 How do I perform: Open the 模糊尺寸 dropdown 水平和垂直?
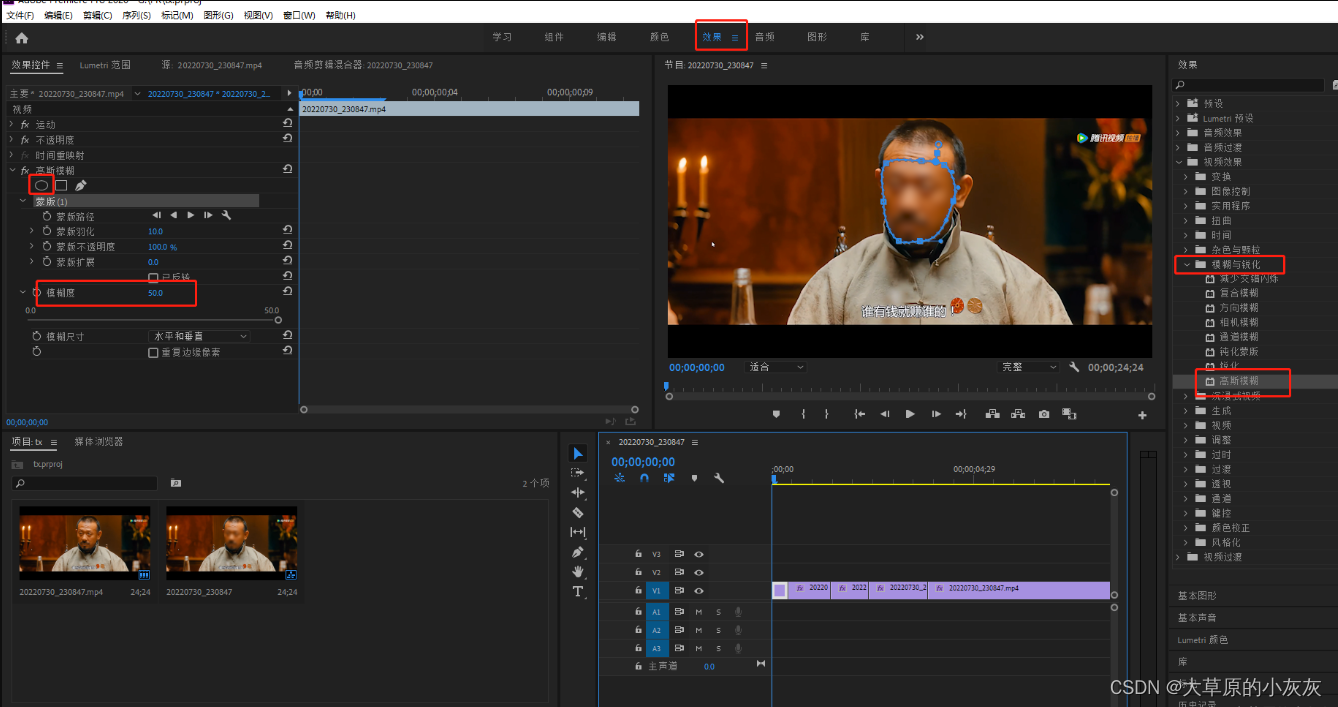200,336
